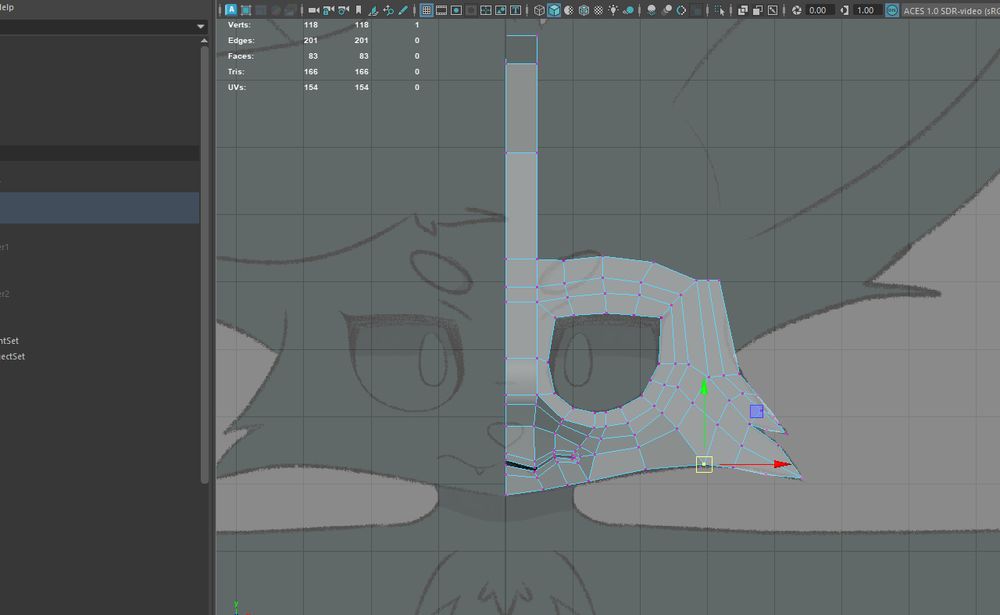The height and width of the screenshot is (615, 1000).
Task: Click the 'Verts:' heads-up display label
Action: click(x=239, y=25)
